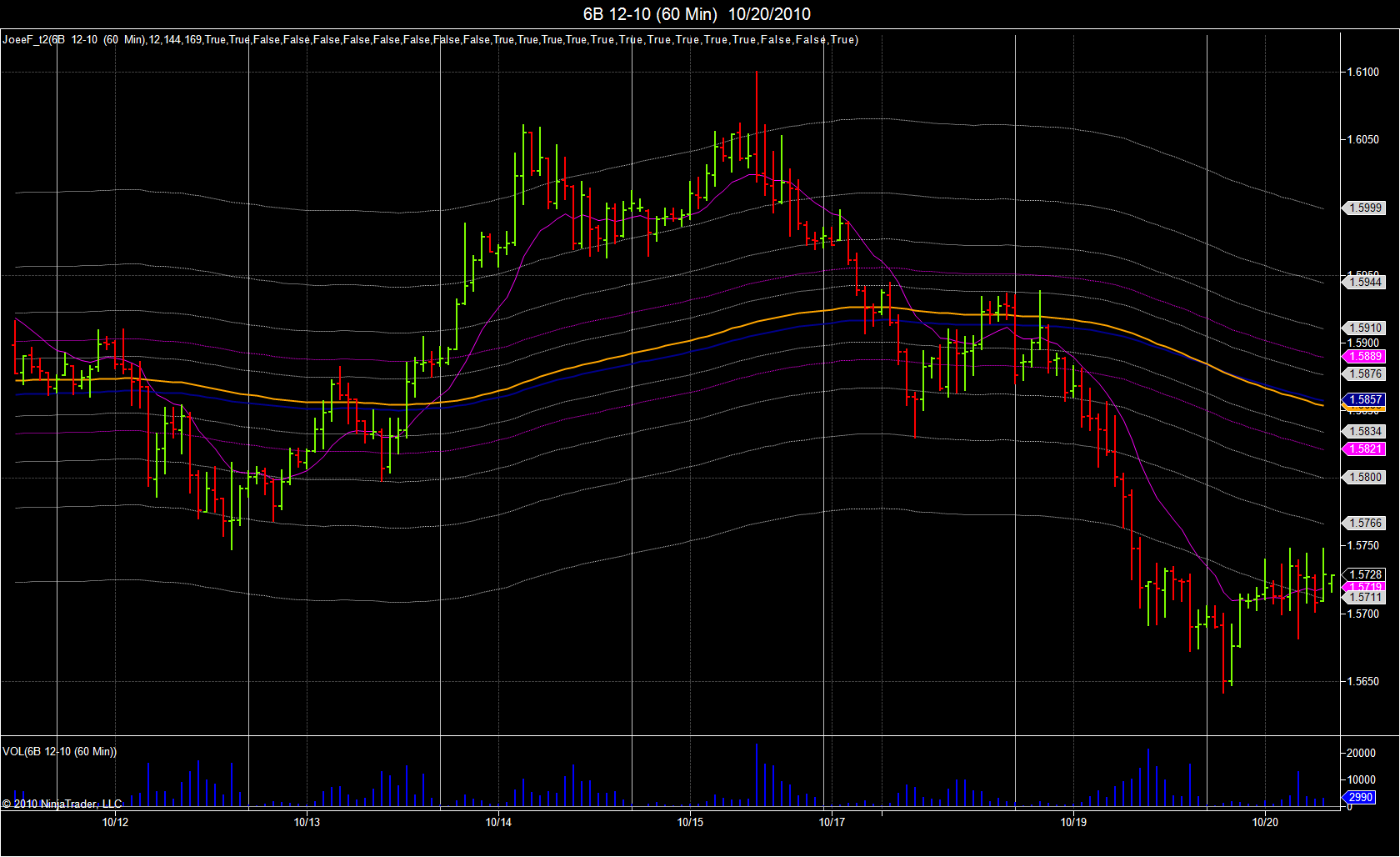1400x857 pixels.
Task: Select the 1.5728 price marker
Action: coord(1364,574)
